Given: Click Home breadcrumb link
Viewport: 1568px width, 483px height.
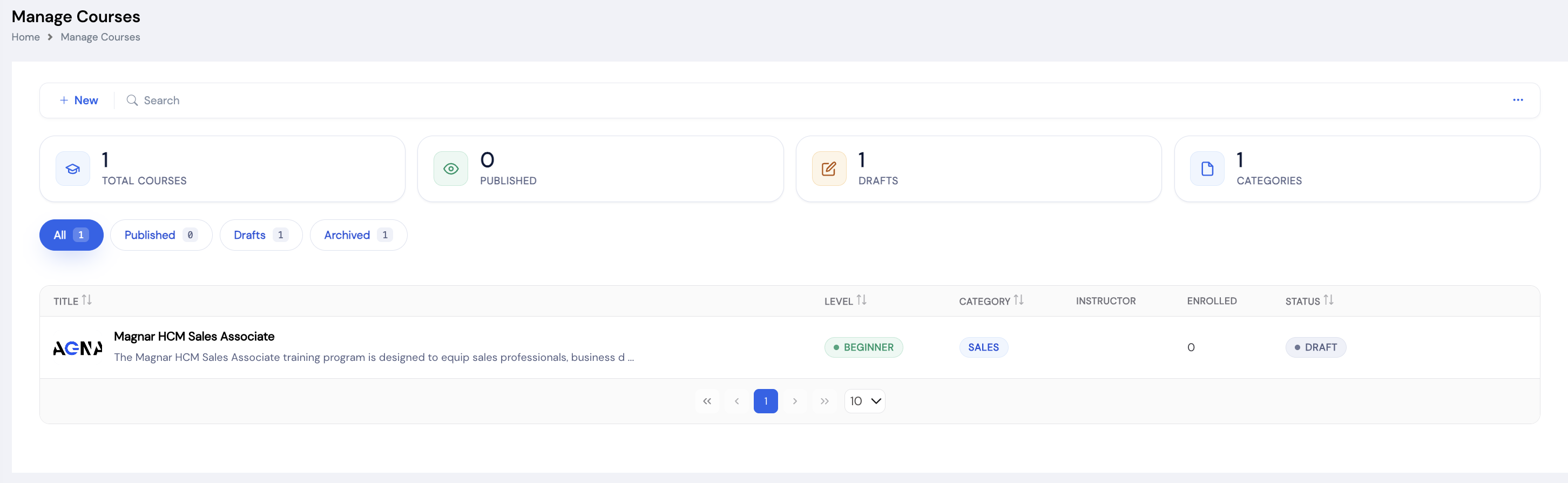Looking at the screenshot, I should (x=25, y=37).
